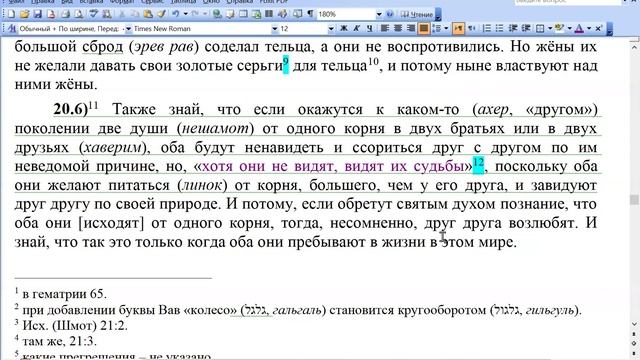Click highlighted footnote reference 9
Viewport: 640px width, 360px height.
(x=286, y=65)
